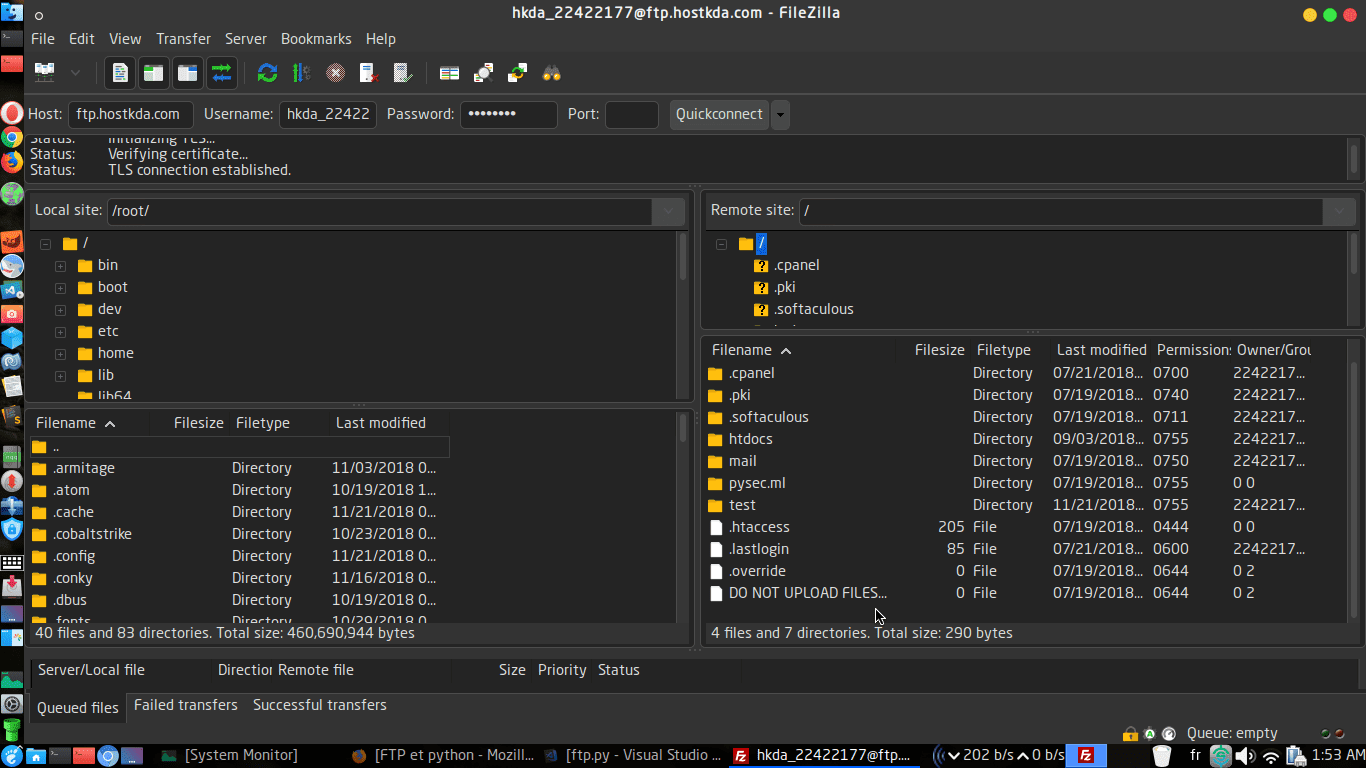Open the Site Manager dropdown arrow
1366x768 pixels.
(x=75, y=72)
